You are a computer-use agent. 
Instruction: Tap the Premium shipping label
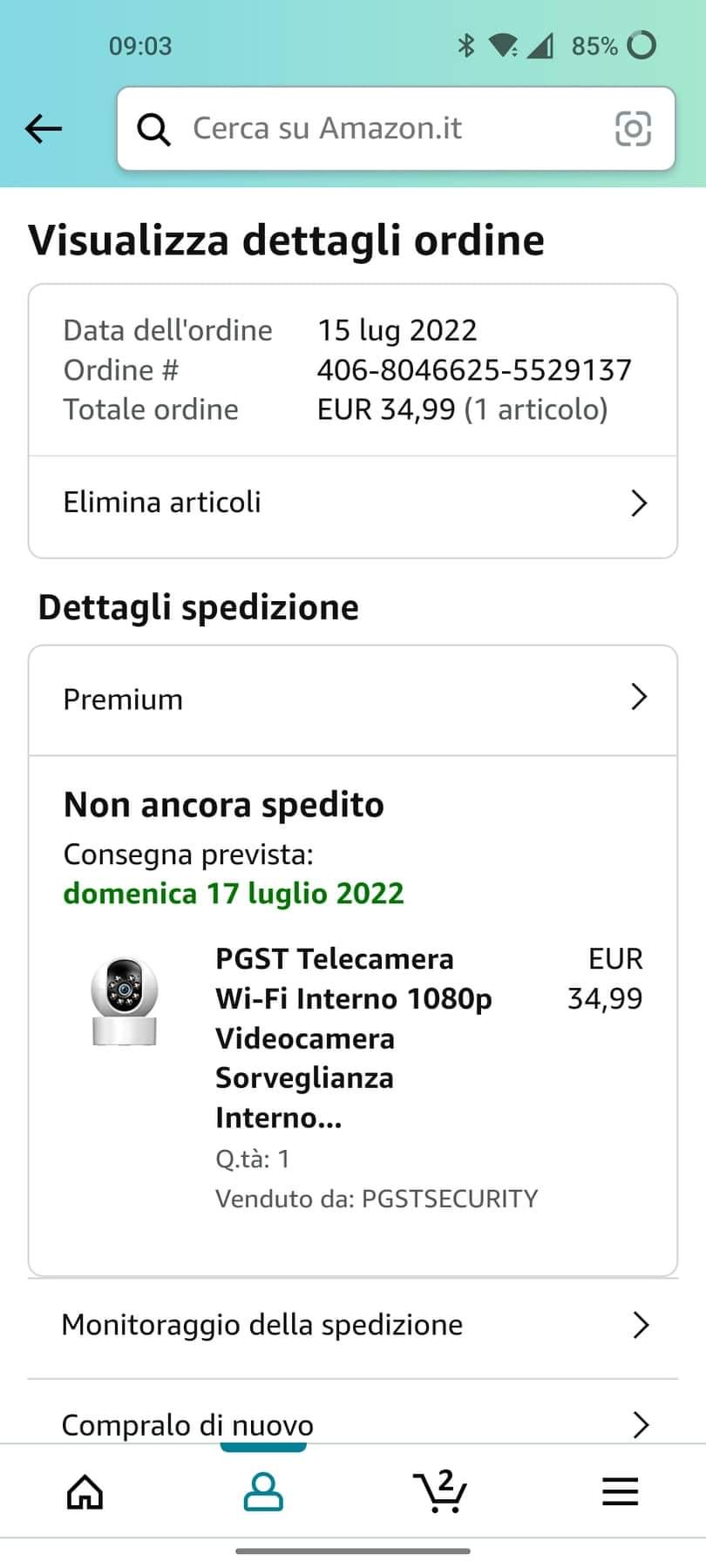[x=124, y=700]
